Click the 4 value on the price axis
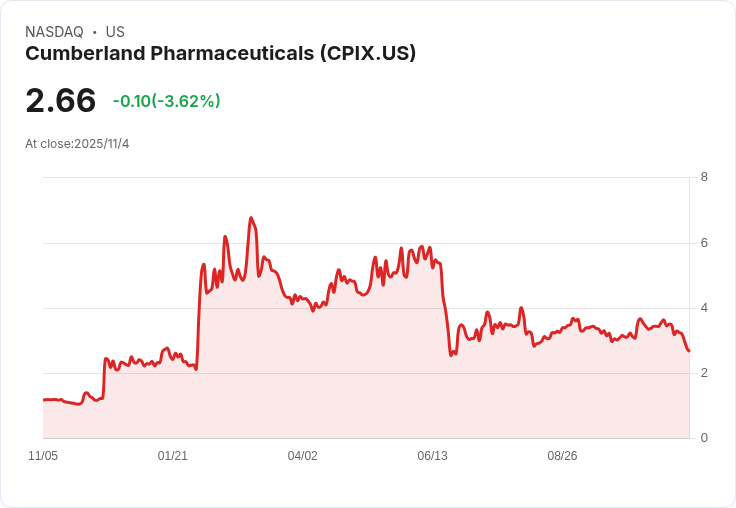The image size is (736, 508). [704, 308]
